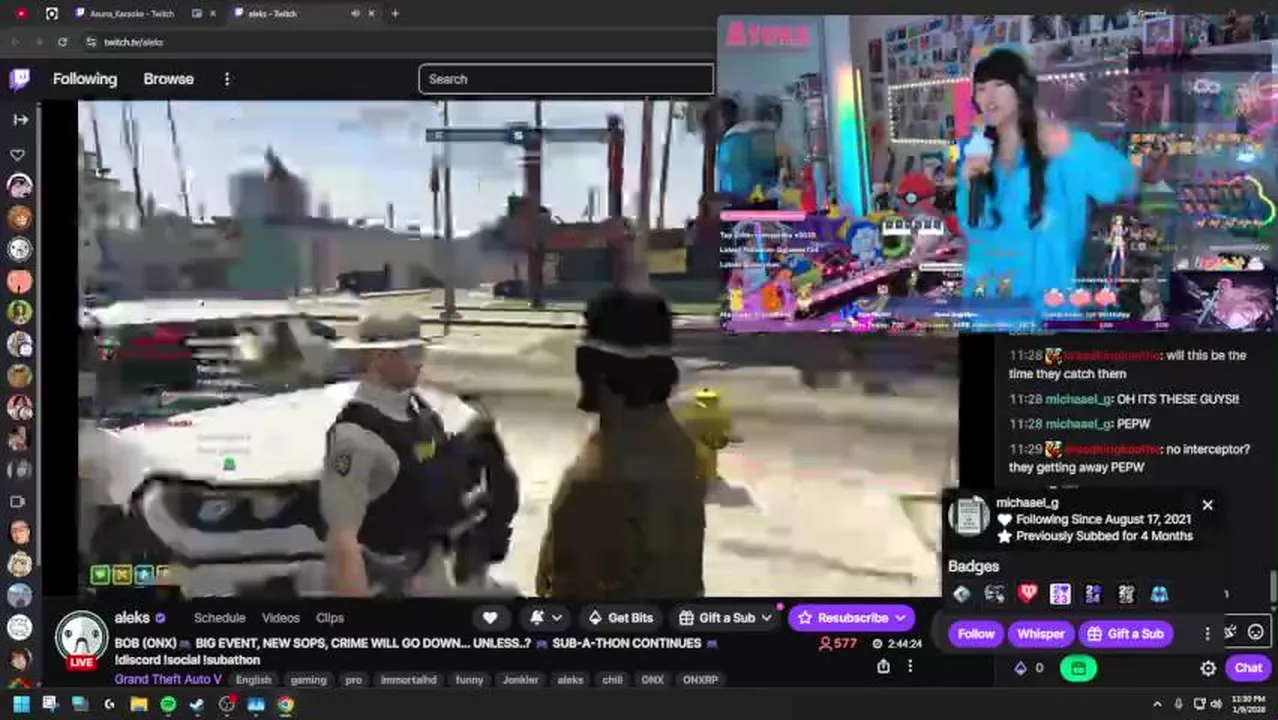Select the ONXRP tag
This screenshot has width=1278, height=720.
click(x=700, y=680)
